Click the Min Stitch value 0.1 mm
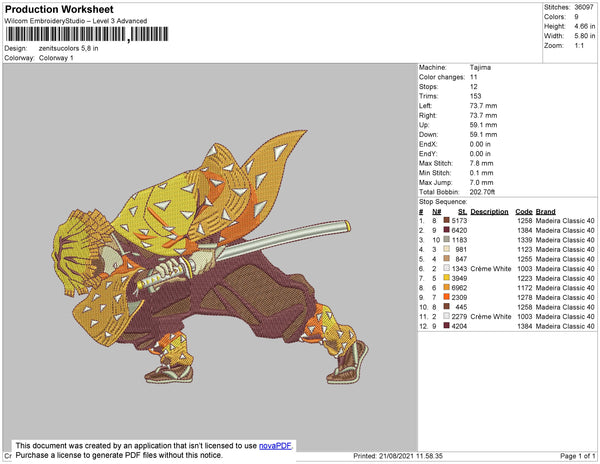 pos(481,173)
